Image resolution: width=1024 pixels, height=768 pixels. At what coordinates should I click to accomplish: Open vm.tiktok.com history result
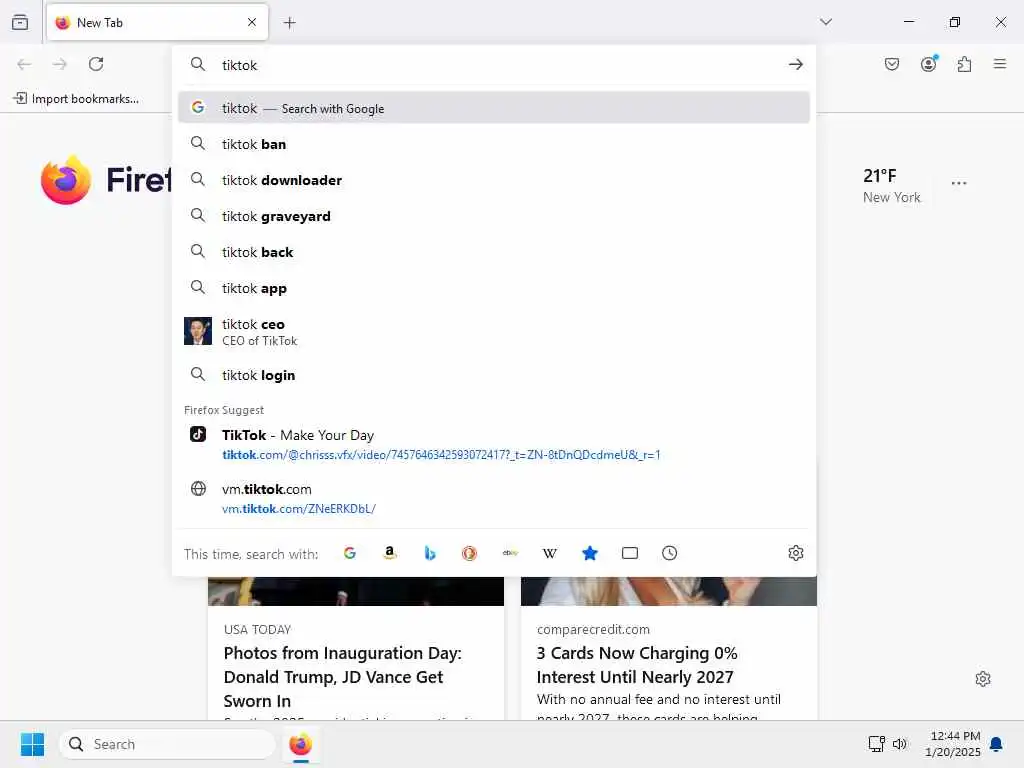(494, 498)
